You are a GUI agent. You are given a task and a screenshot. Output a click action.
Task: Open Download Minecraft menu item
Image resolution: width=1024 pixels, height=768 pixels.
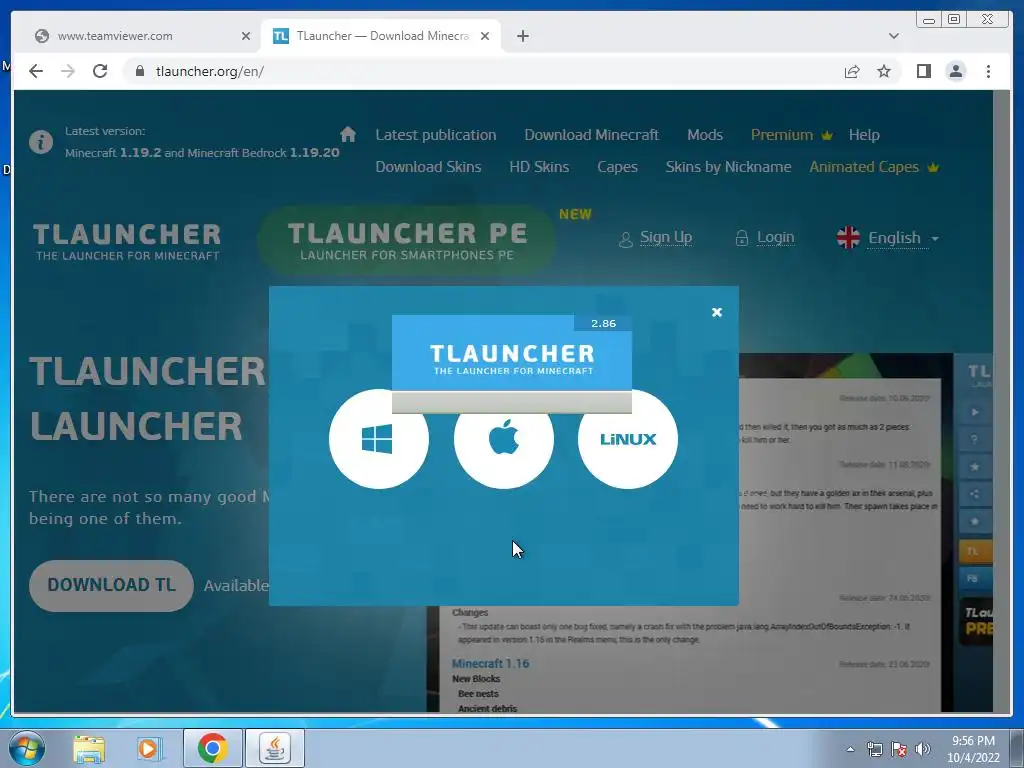(x=591, y=135)
